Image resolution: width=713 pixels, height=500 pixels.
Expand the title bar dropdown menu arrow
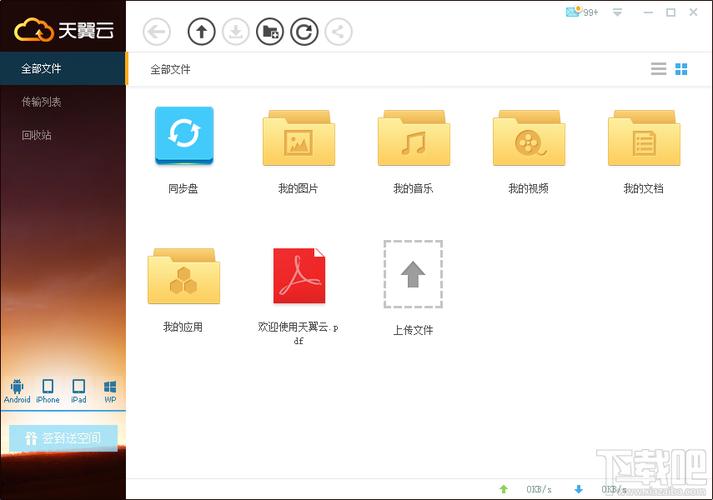[617, 12]
